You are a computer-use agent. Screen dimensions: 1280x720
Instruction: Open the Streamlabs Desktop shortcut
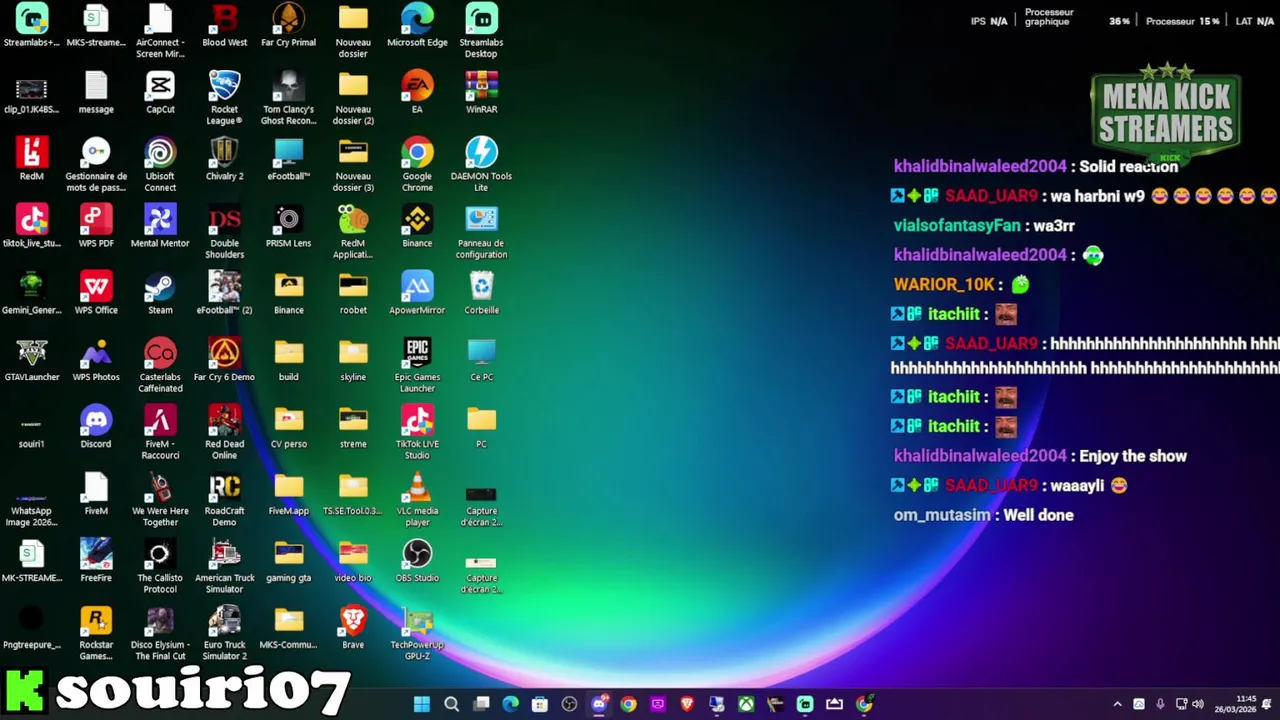pos(481,30)
